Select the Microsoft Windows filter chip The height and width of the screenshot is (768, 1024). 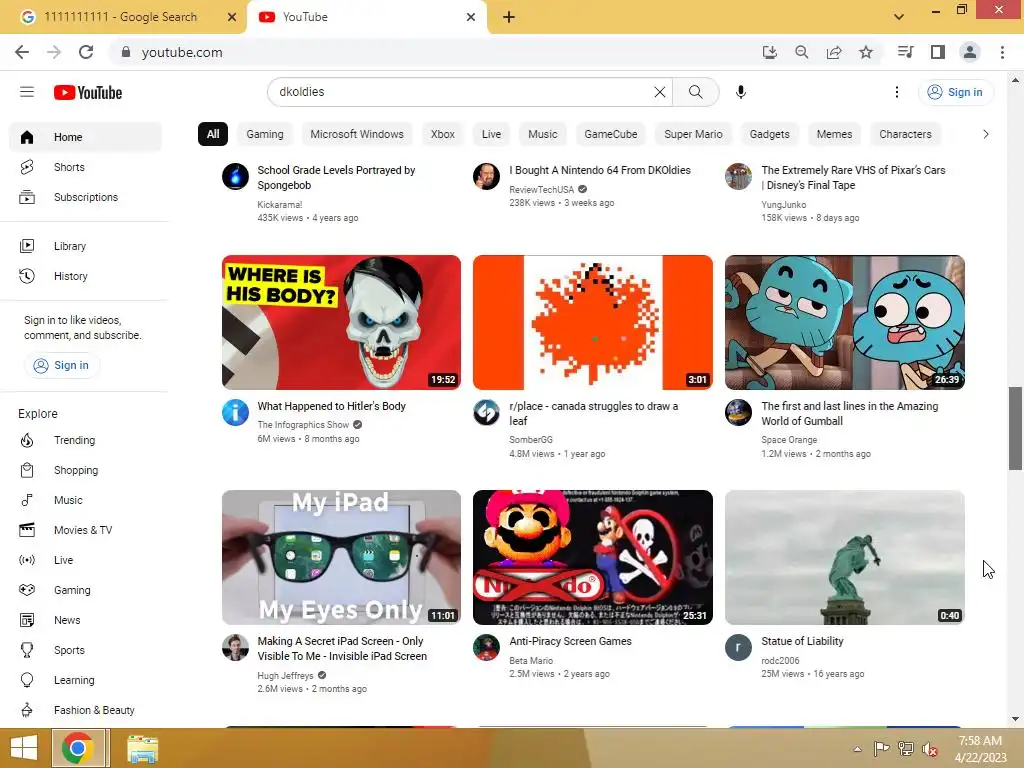point(357,134)
